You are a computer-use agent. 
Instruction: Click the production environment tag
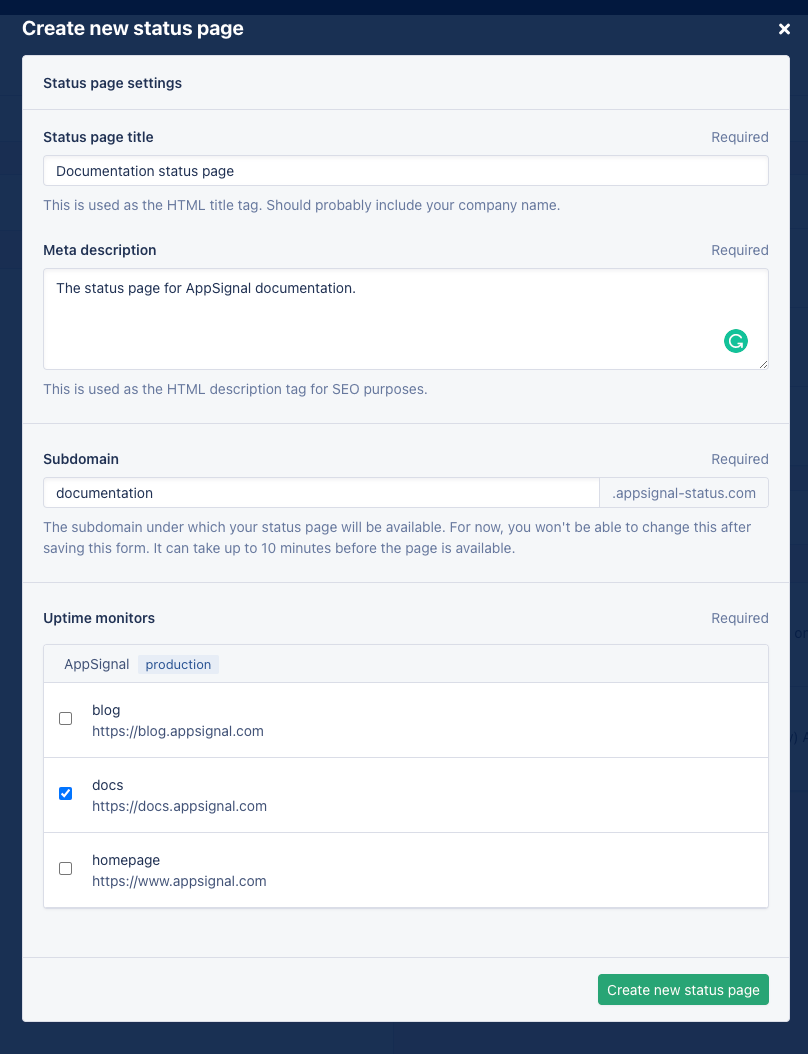click(178, 664)
